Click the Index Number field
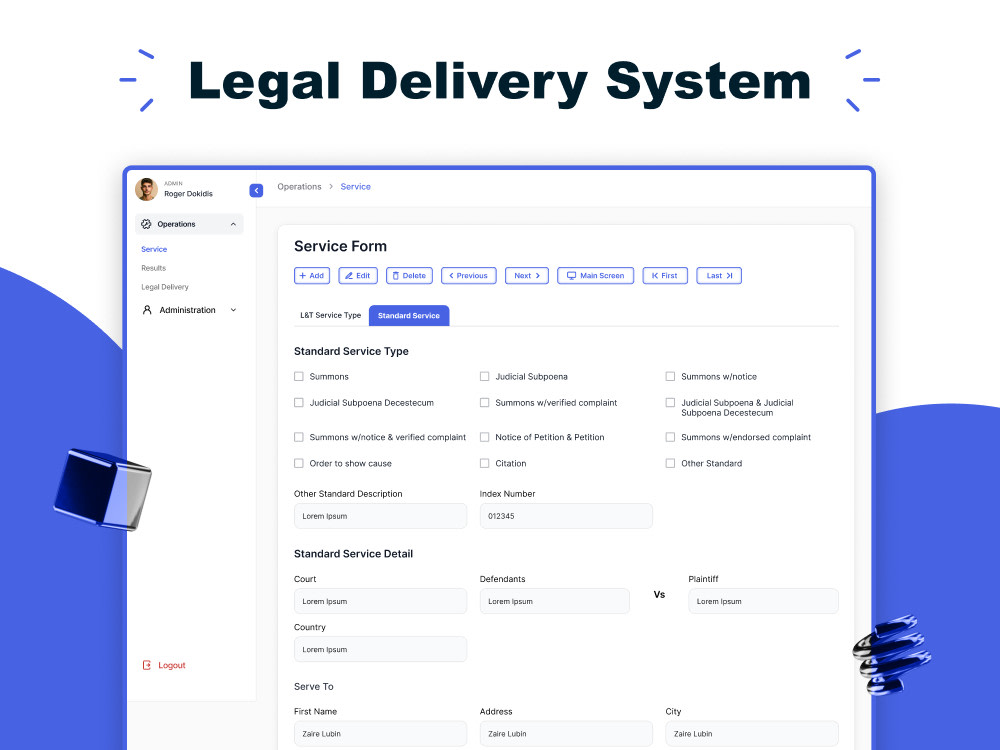The height and width of the screenshot is (750, 1000). (566, 516)
